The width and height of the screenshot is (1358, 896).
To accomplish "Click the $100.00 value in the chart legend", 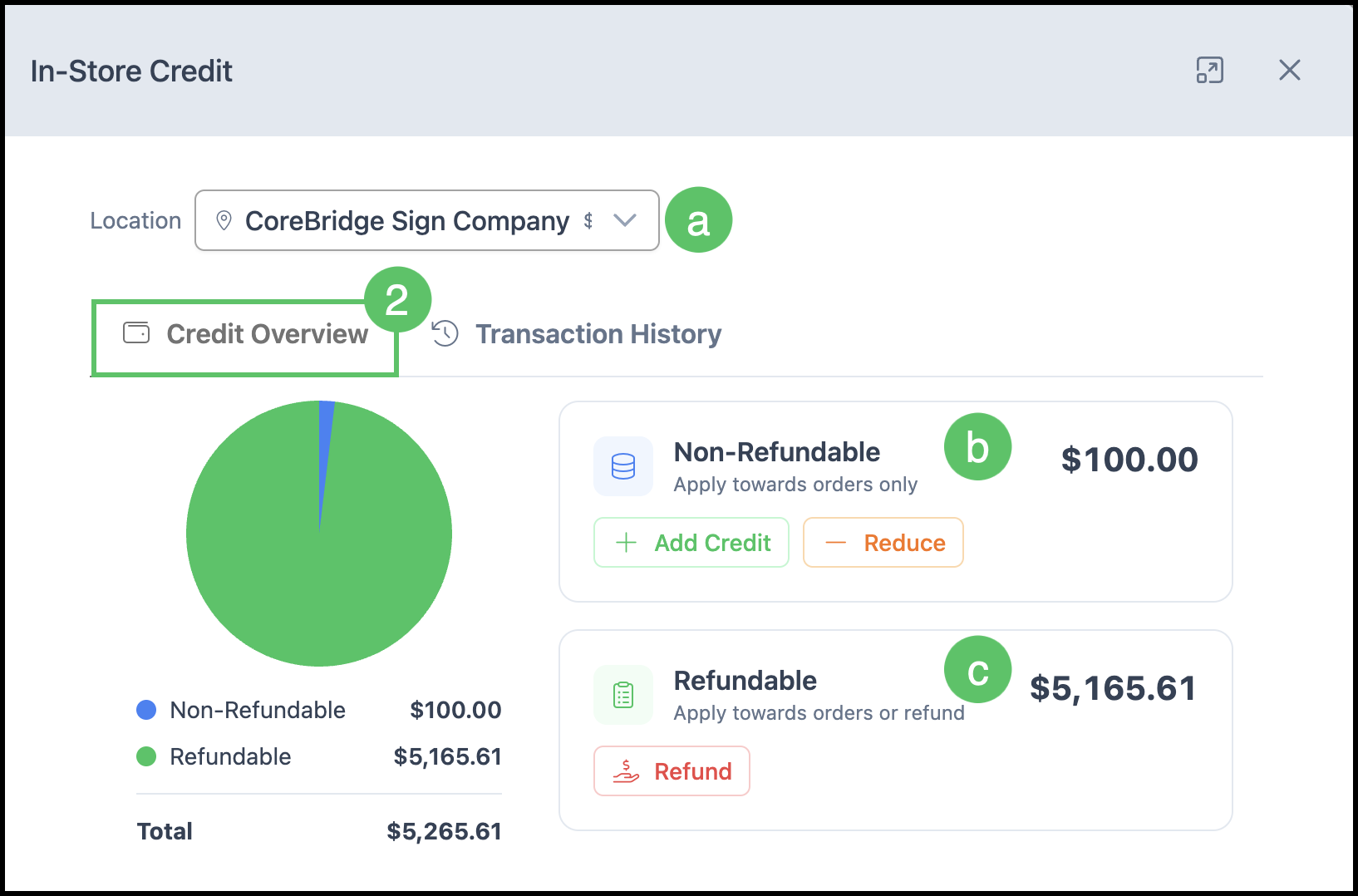I will pyautogui.click(x=455, y=710).
